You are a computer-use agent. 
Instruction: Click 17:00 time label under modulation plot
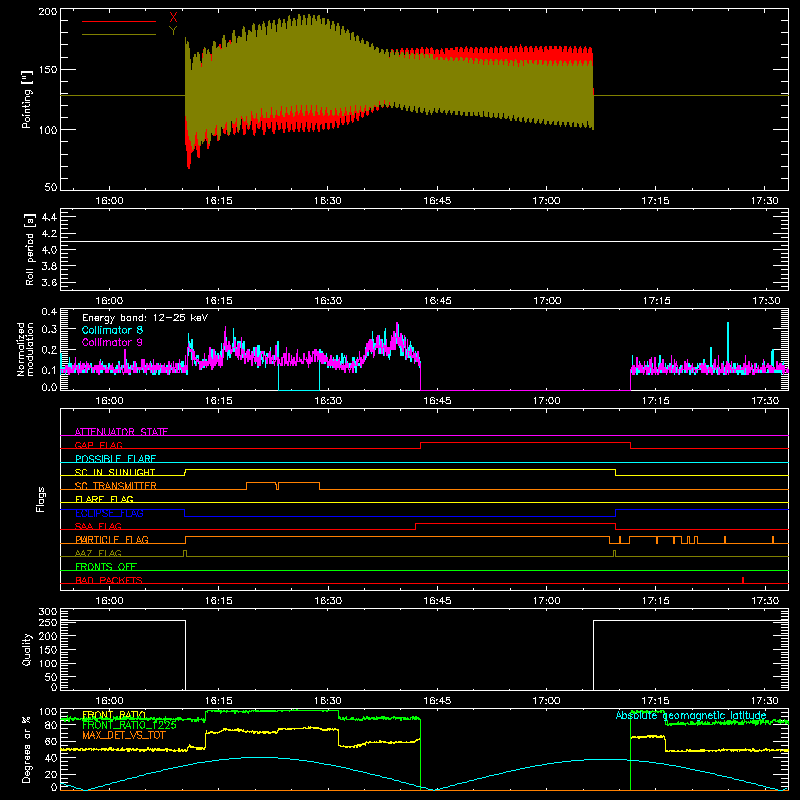pos(546,401)
